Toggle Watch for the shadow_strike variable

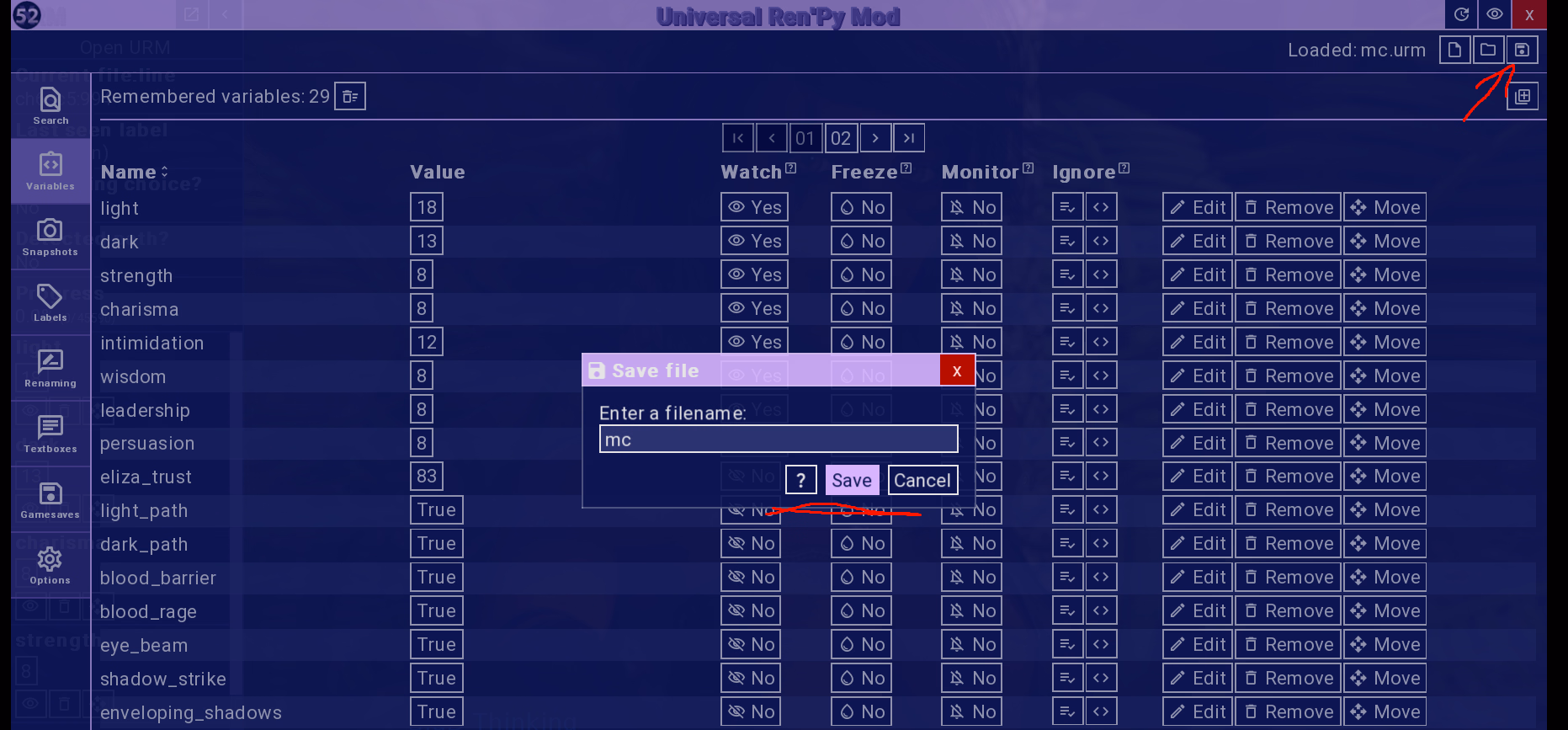coord(751,678)
